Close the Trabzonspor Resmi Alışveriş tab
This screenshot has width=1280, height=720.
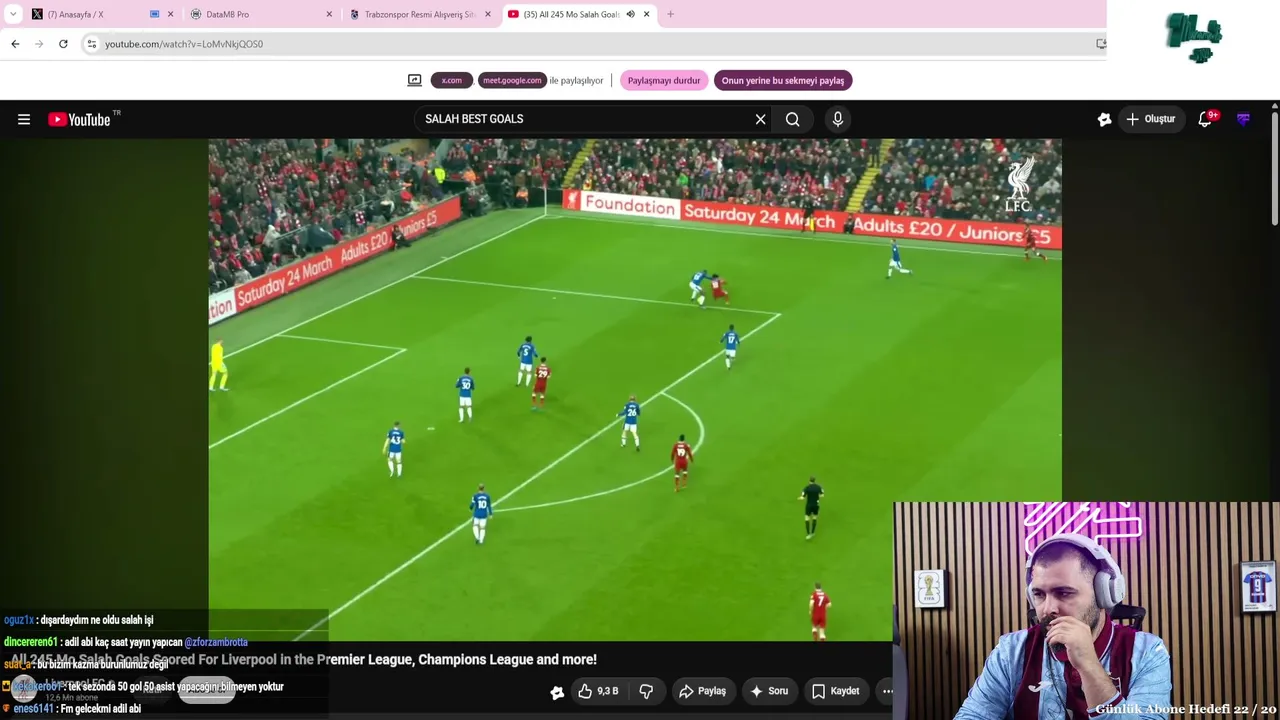click(488, 14)
